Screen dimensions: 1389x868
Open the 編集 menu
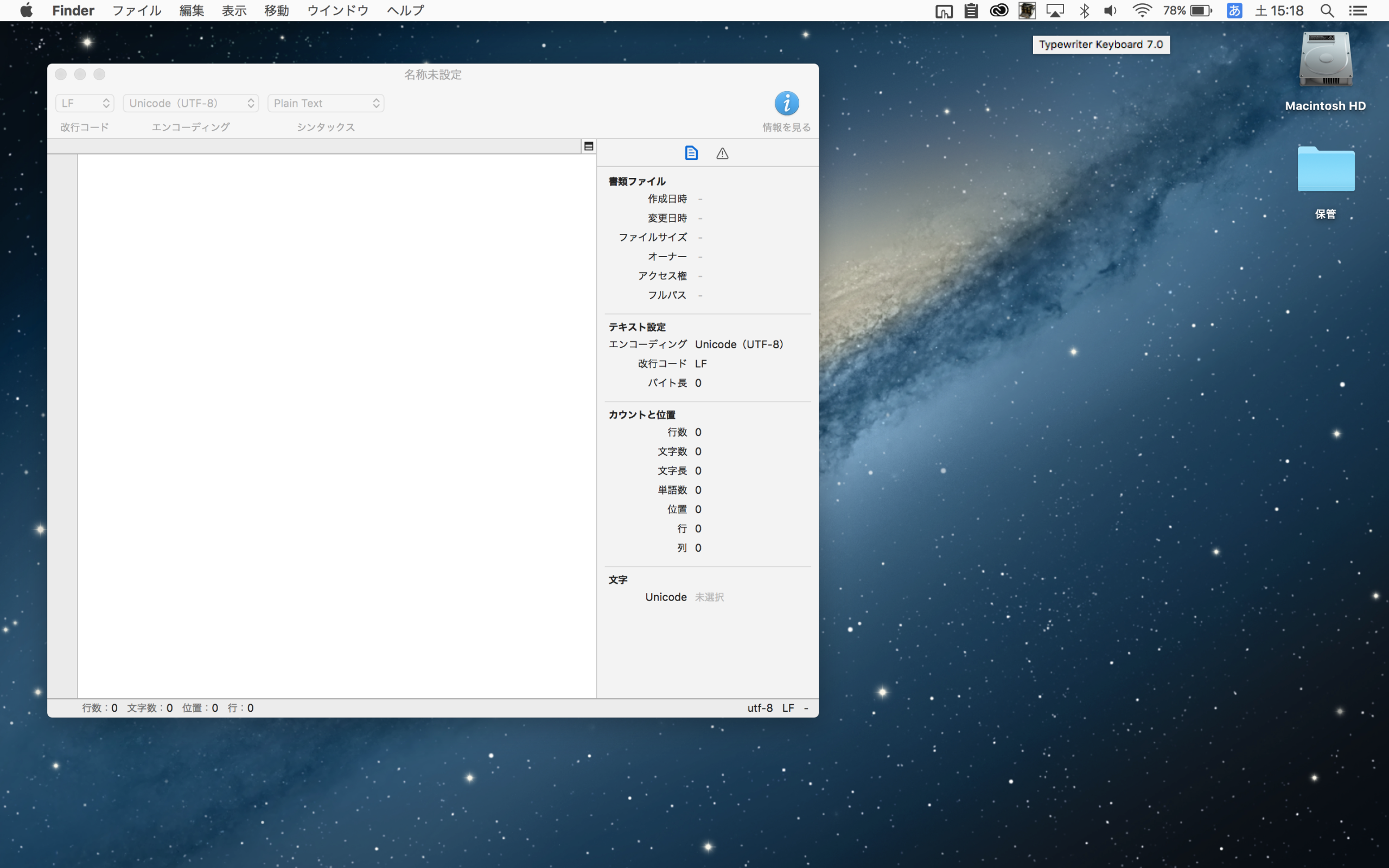coord(191,11)
